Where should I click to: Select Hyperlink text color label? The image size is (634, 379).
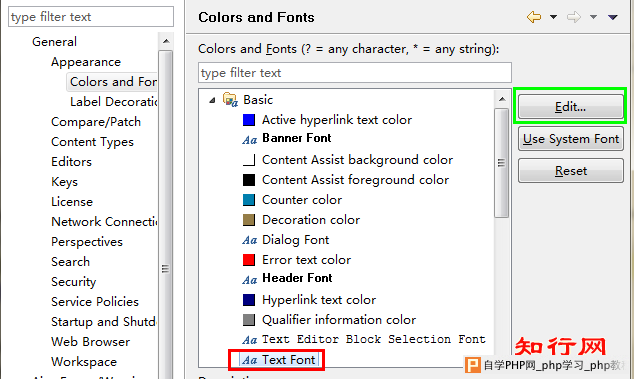pos(319,300)
